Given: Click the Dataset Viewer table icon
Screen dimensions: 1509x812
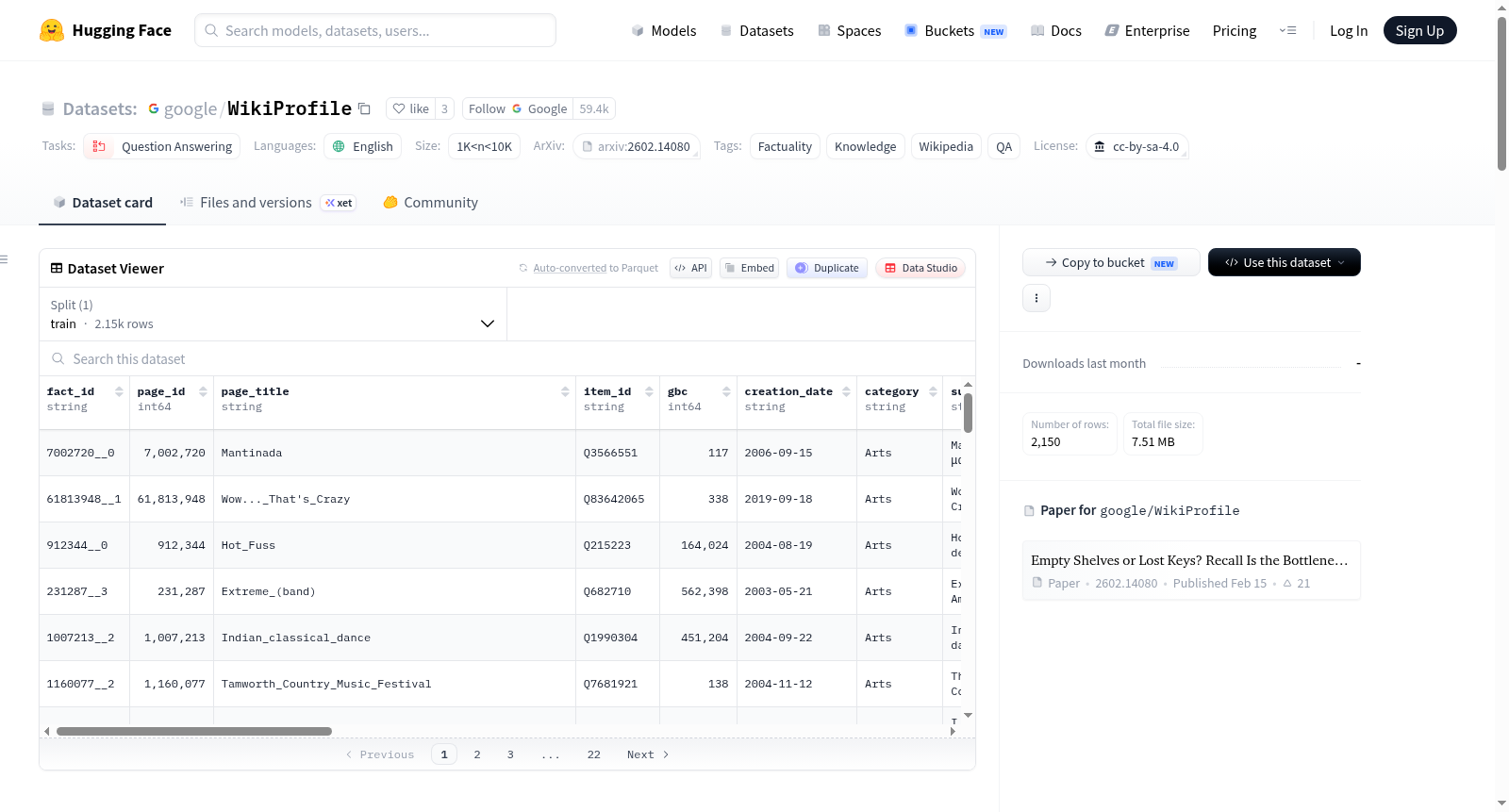Looking at the screenshot, I should (57, 268).
